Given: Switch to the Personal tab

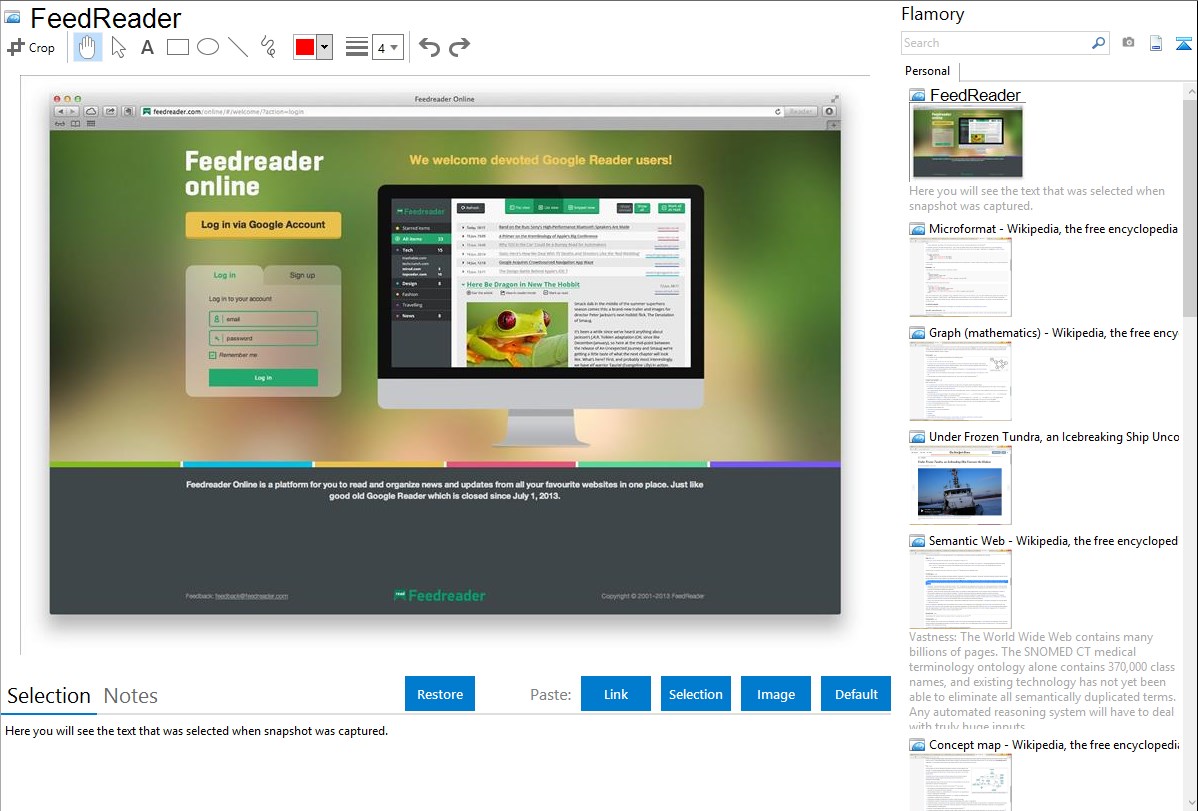Looking at the screenshot, I should click(x=928, y=71).
